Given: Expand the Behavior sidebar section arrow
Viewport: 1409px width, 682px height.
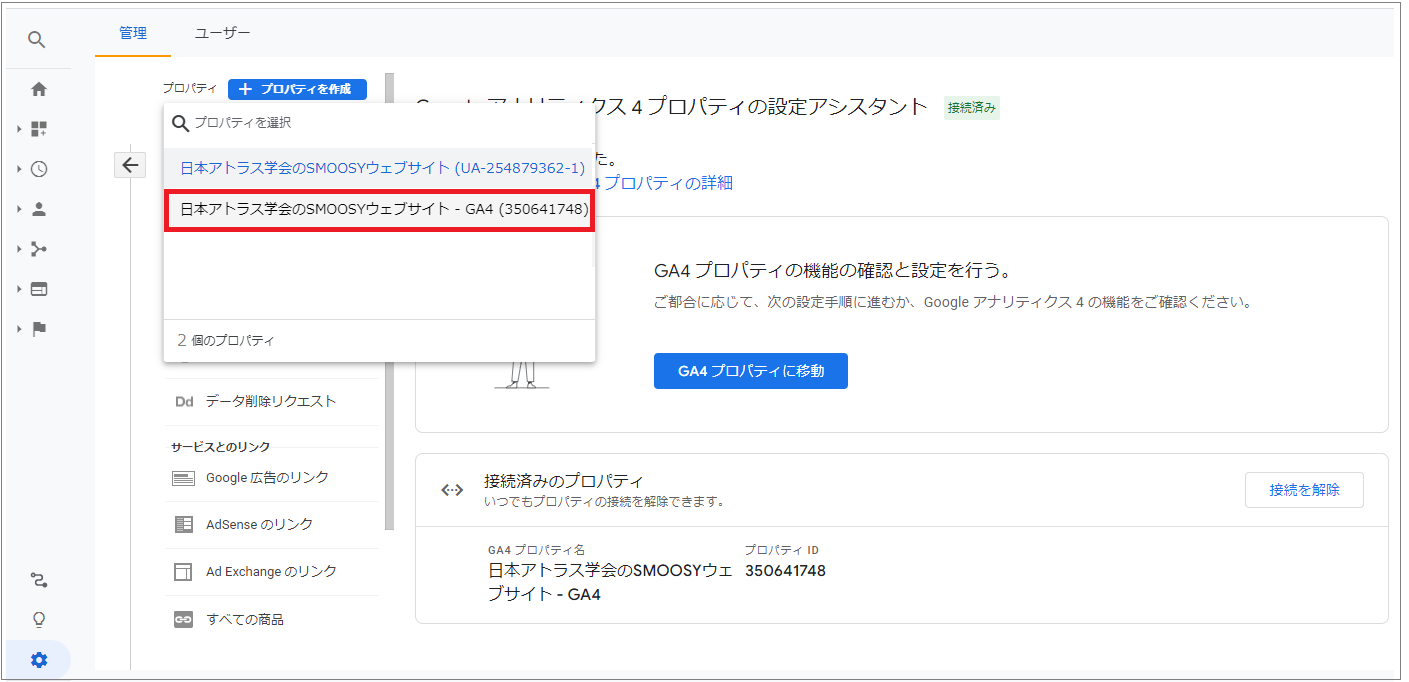Looking at the screenshot, I should [18, 289].
